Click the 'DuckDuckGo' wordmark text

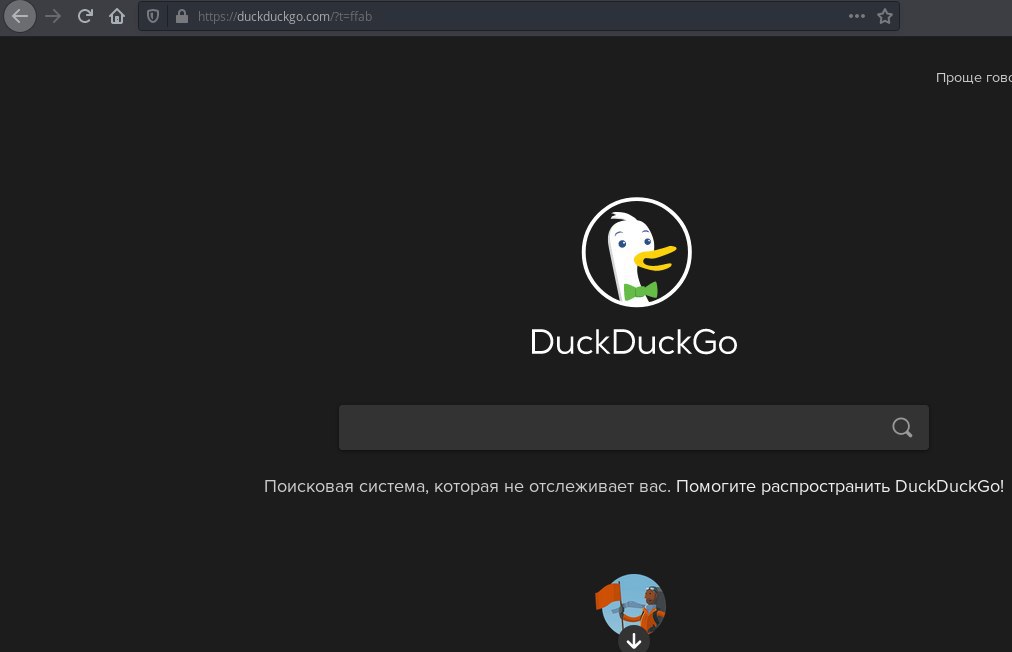coord(634,342)
